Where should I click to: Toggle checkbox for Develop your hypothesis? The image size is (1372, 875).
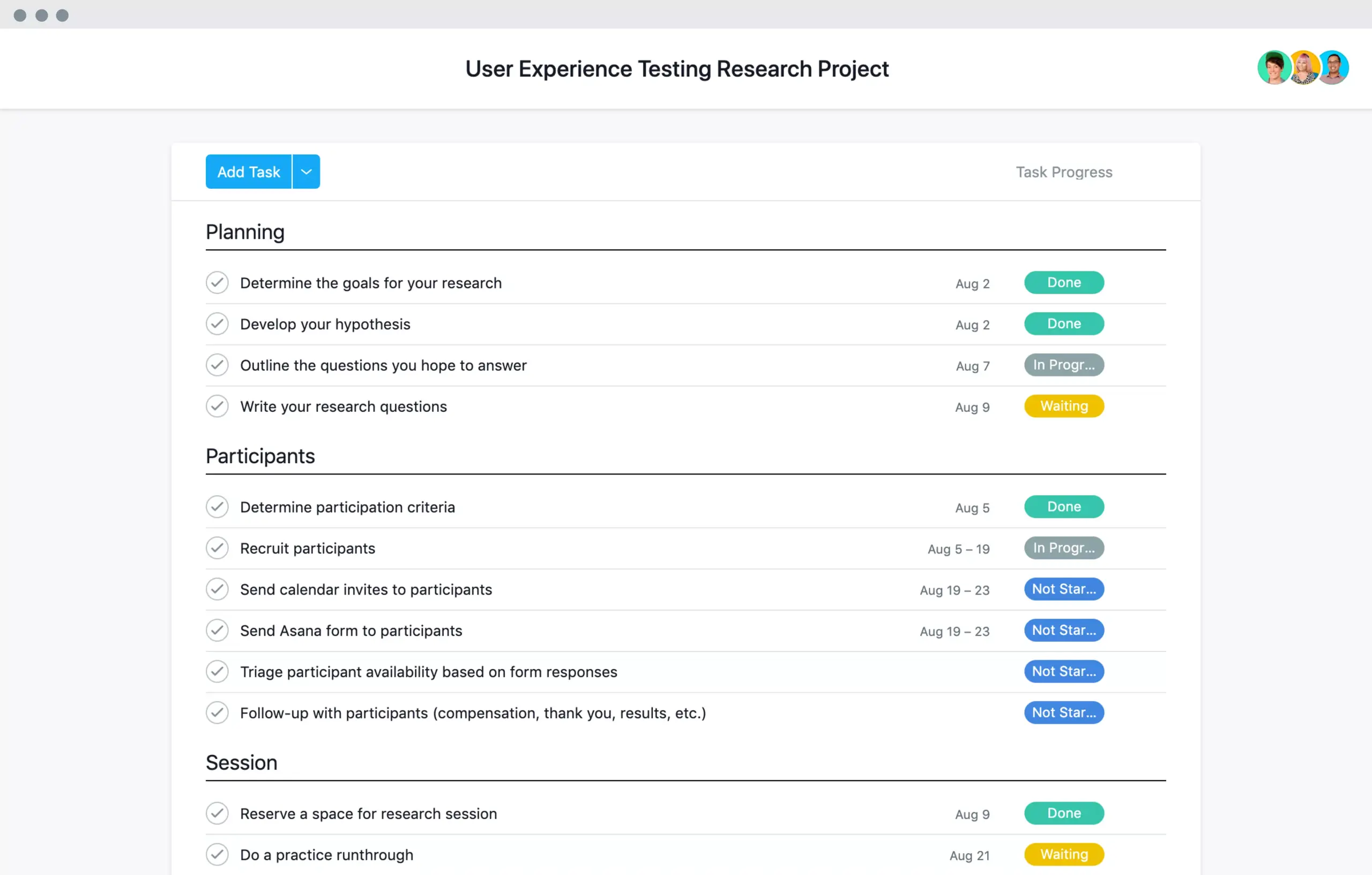point(216,323)
